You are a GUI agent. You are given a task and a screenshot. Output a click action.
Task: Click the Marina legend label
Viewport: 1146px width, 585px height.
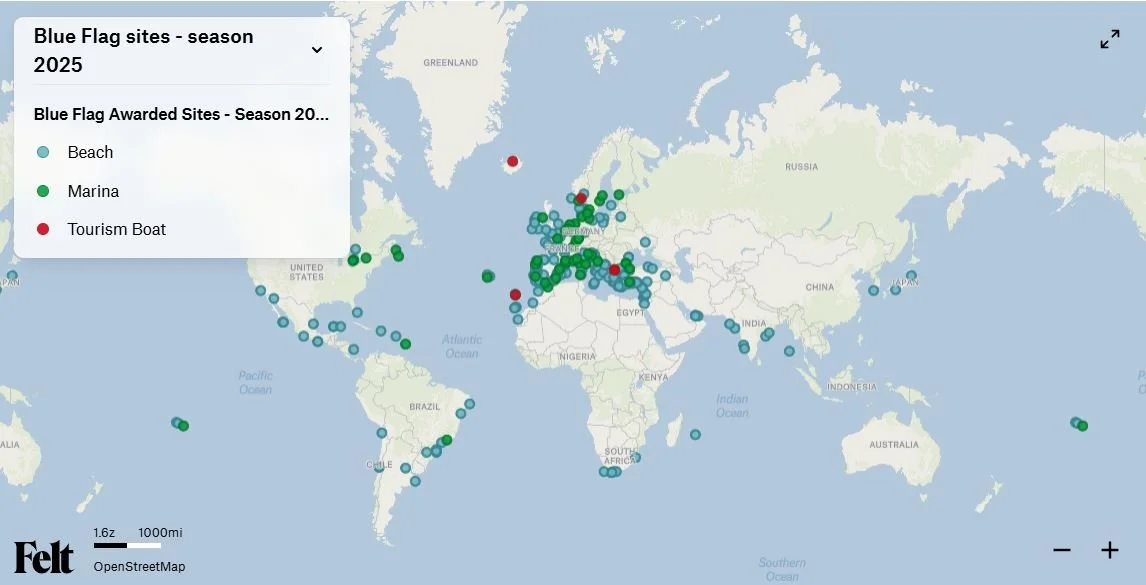pyautogui.click(x=93, y=191)
